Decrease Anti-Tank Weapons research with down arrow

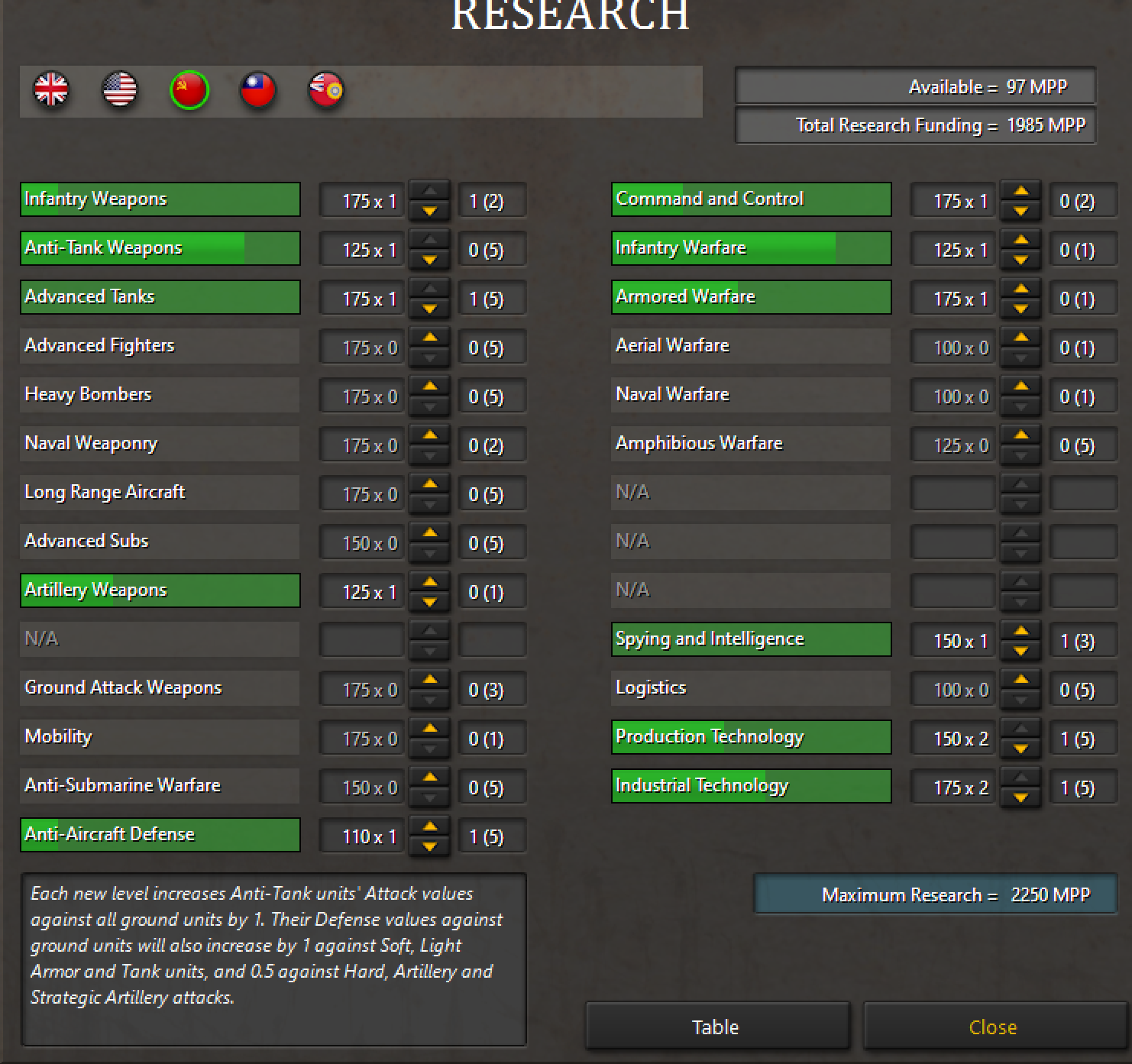(x=430, y=260)
